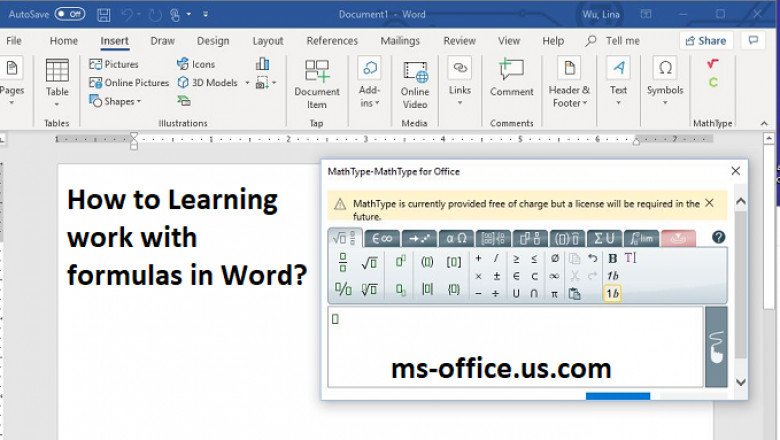
Task: Insert curly braces in MathType
Action: [454, 289]
